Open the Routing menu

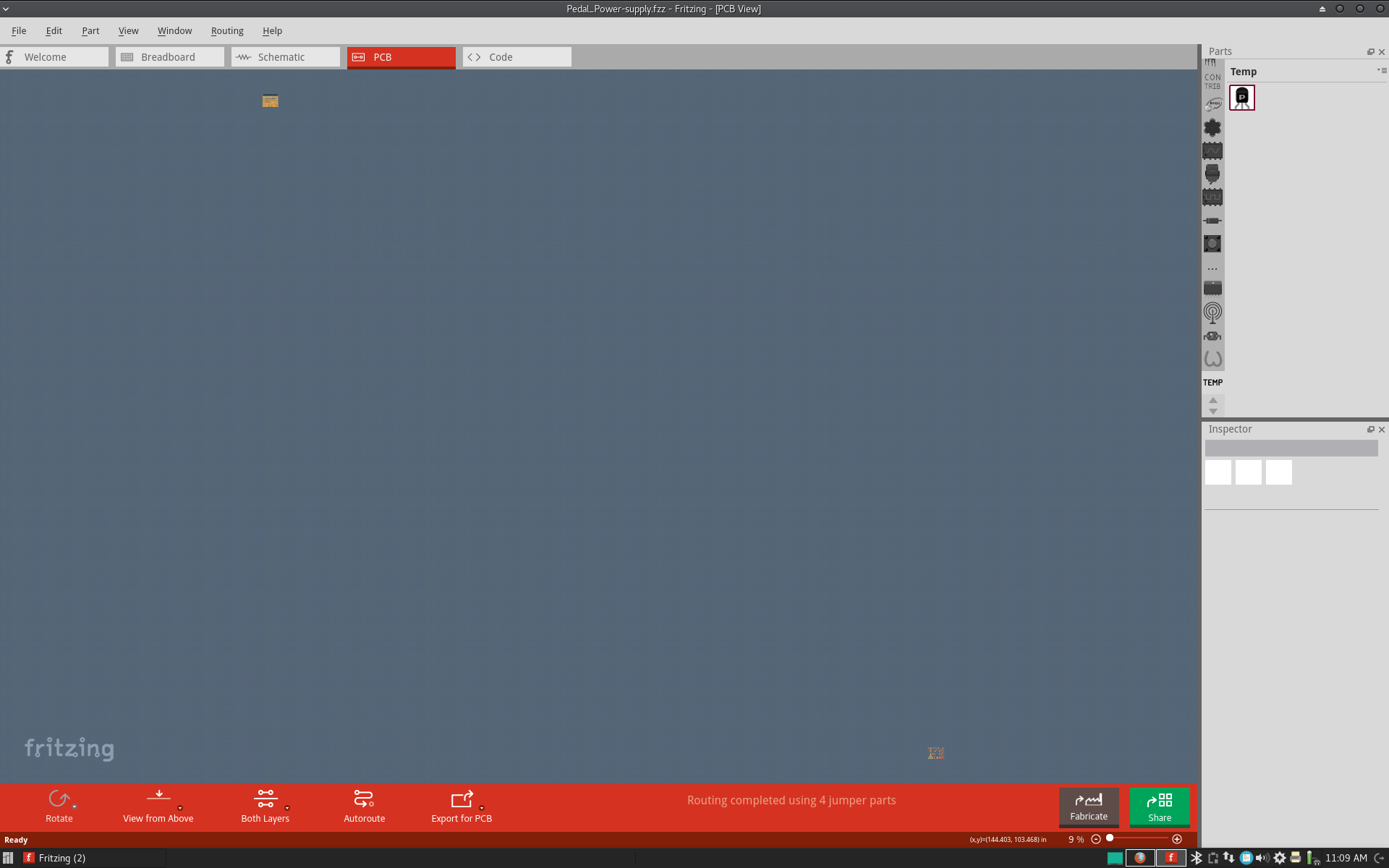click(x=225, y=30)
